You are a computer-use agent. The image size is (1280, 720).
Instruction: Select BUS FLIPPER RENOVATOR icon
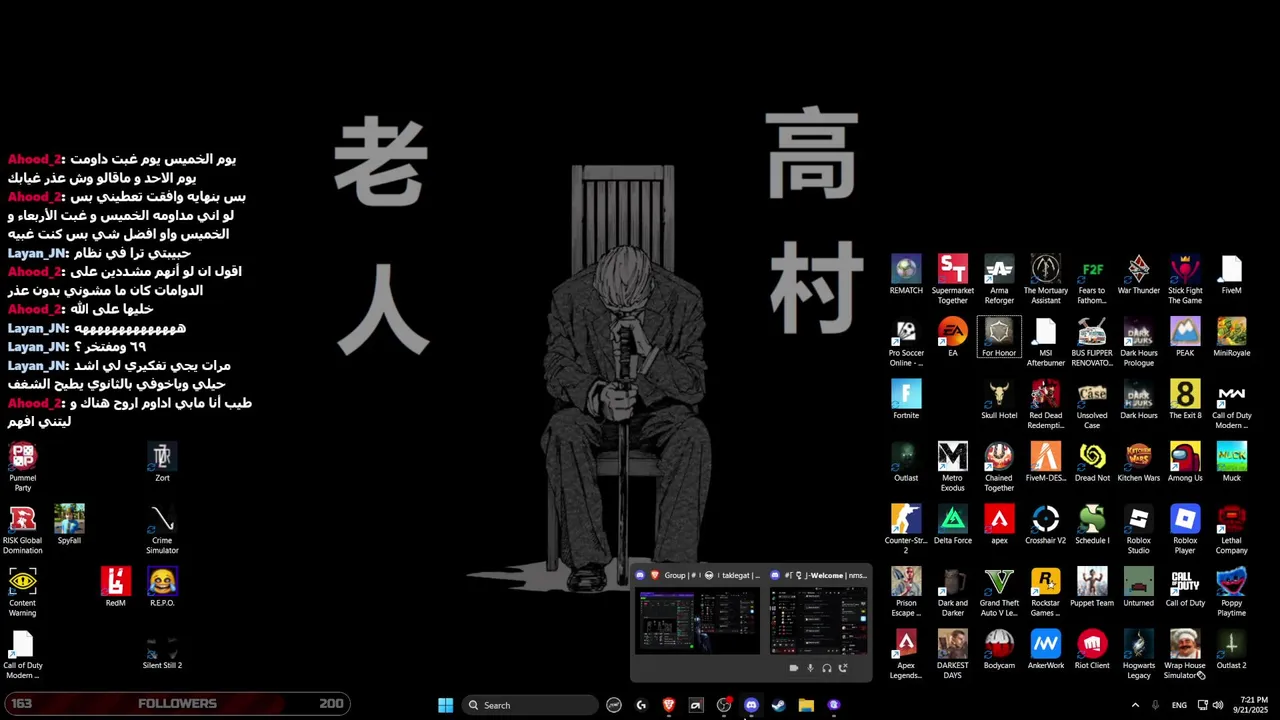(1092, 342)
